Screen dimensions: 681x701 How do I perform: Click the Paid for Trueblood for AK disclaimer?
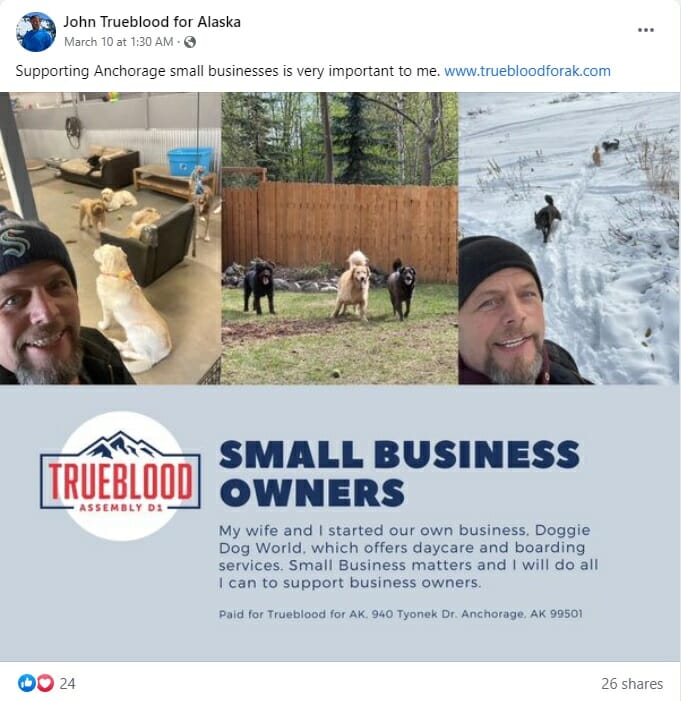(x=401, y=614)
